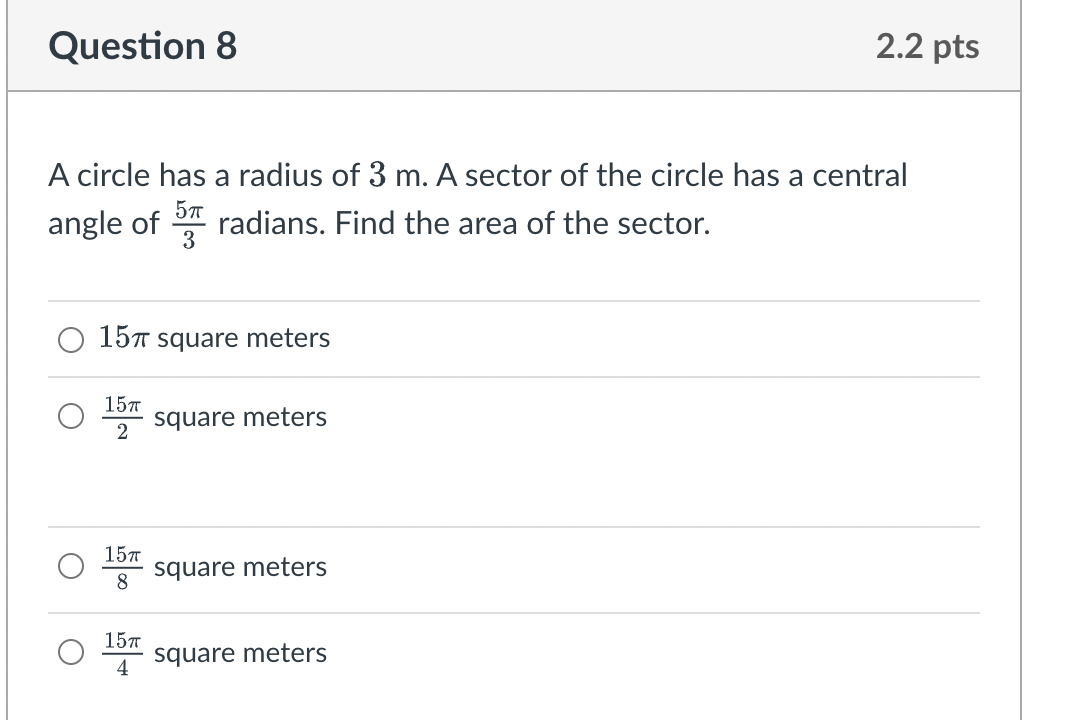Click the 15π square meters answer text
Viewport: 1066px width, 720px height.
point(214,338)
